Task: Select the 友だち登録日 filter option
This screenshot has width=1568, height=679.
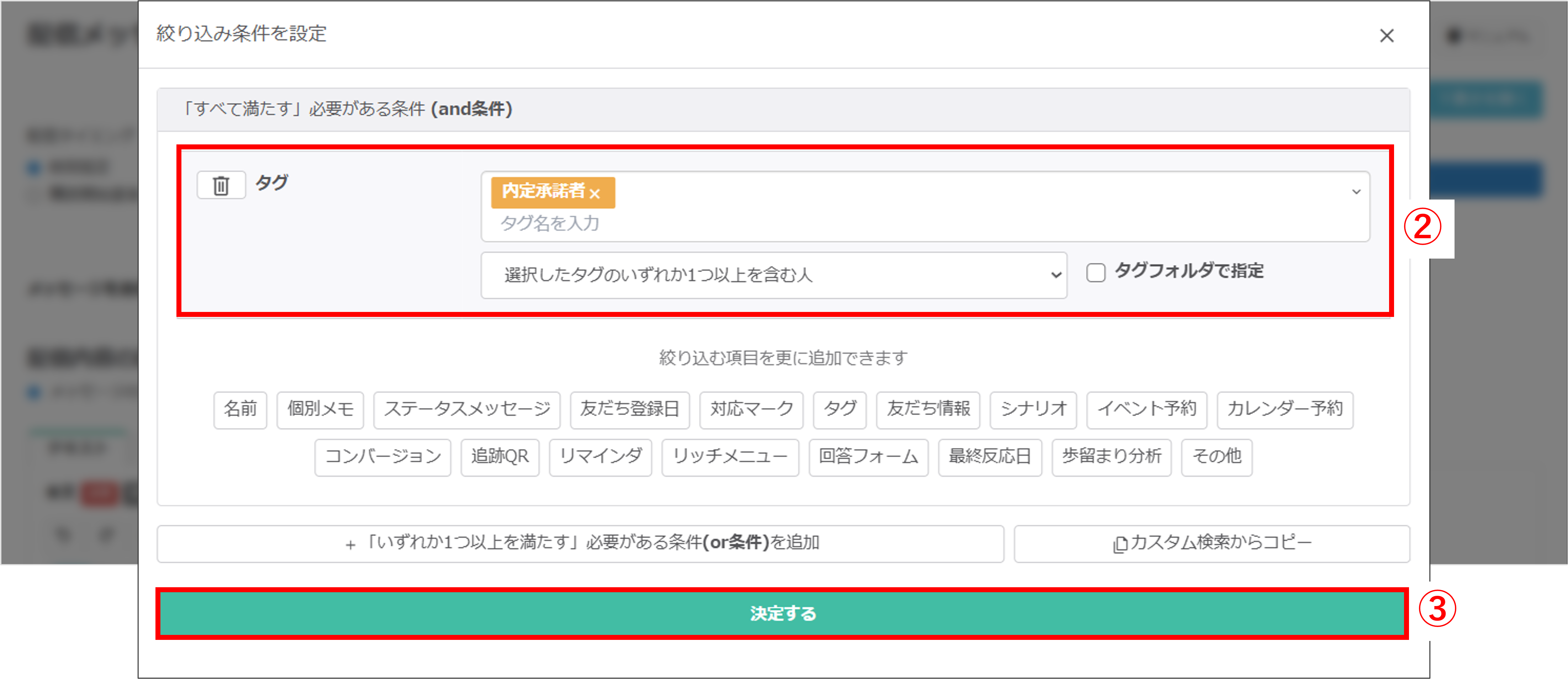Action: tap(629, 409)
